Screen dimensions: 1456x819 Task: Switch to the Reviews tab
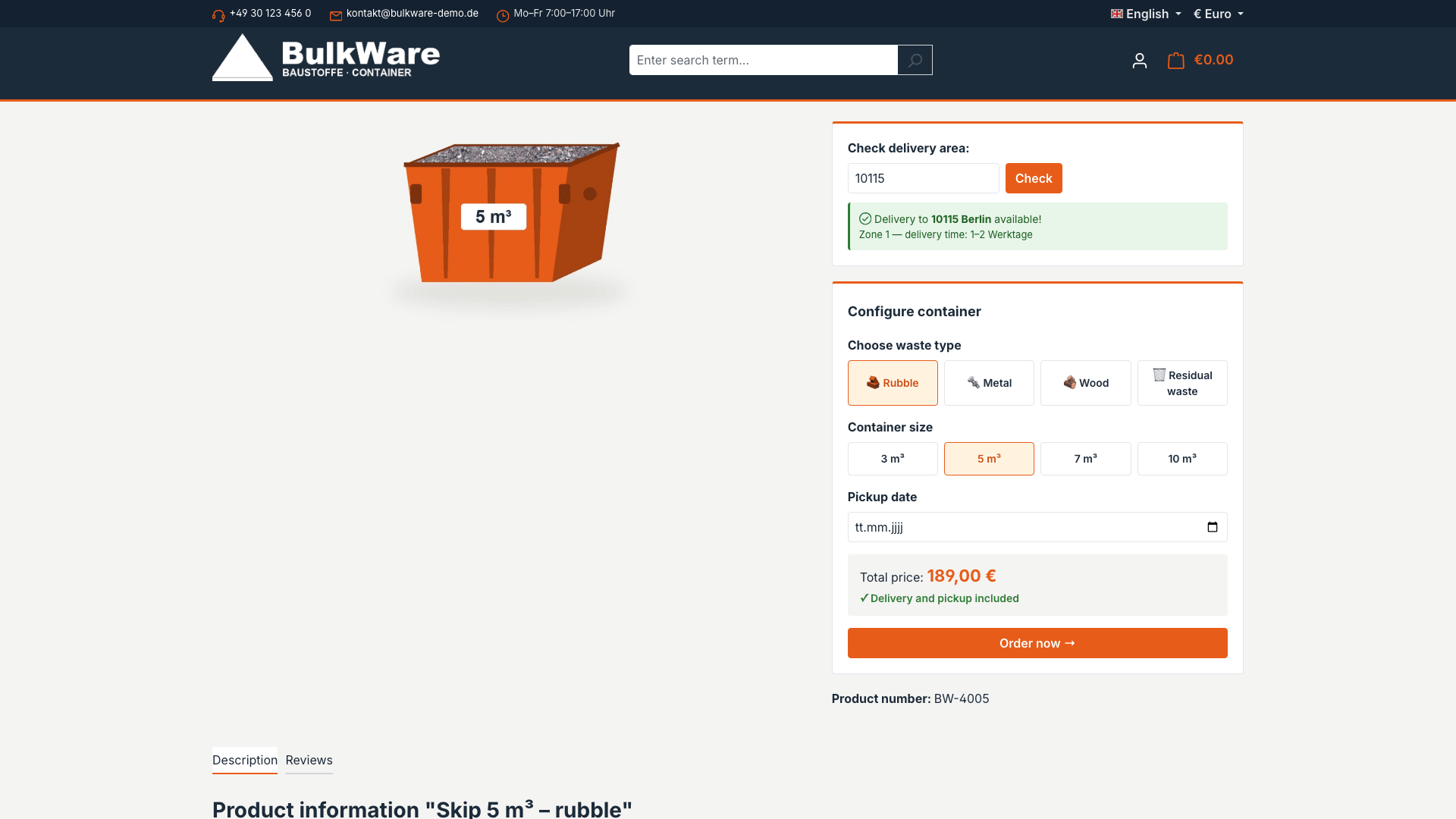309,760
